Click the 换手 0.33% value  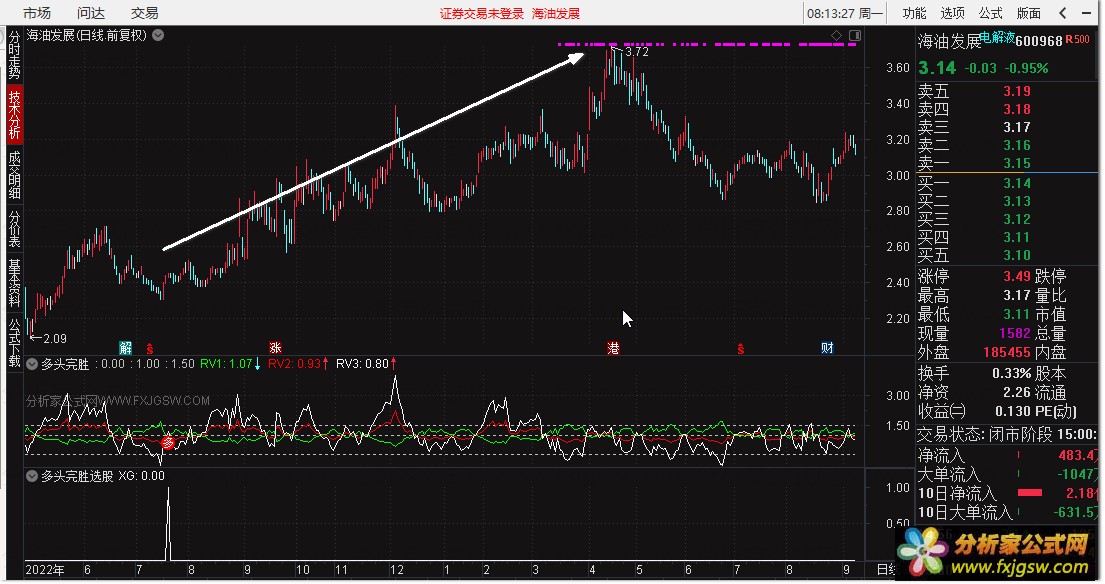point(1012,373)
